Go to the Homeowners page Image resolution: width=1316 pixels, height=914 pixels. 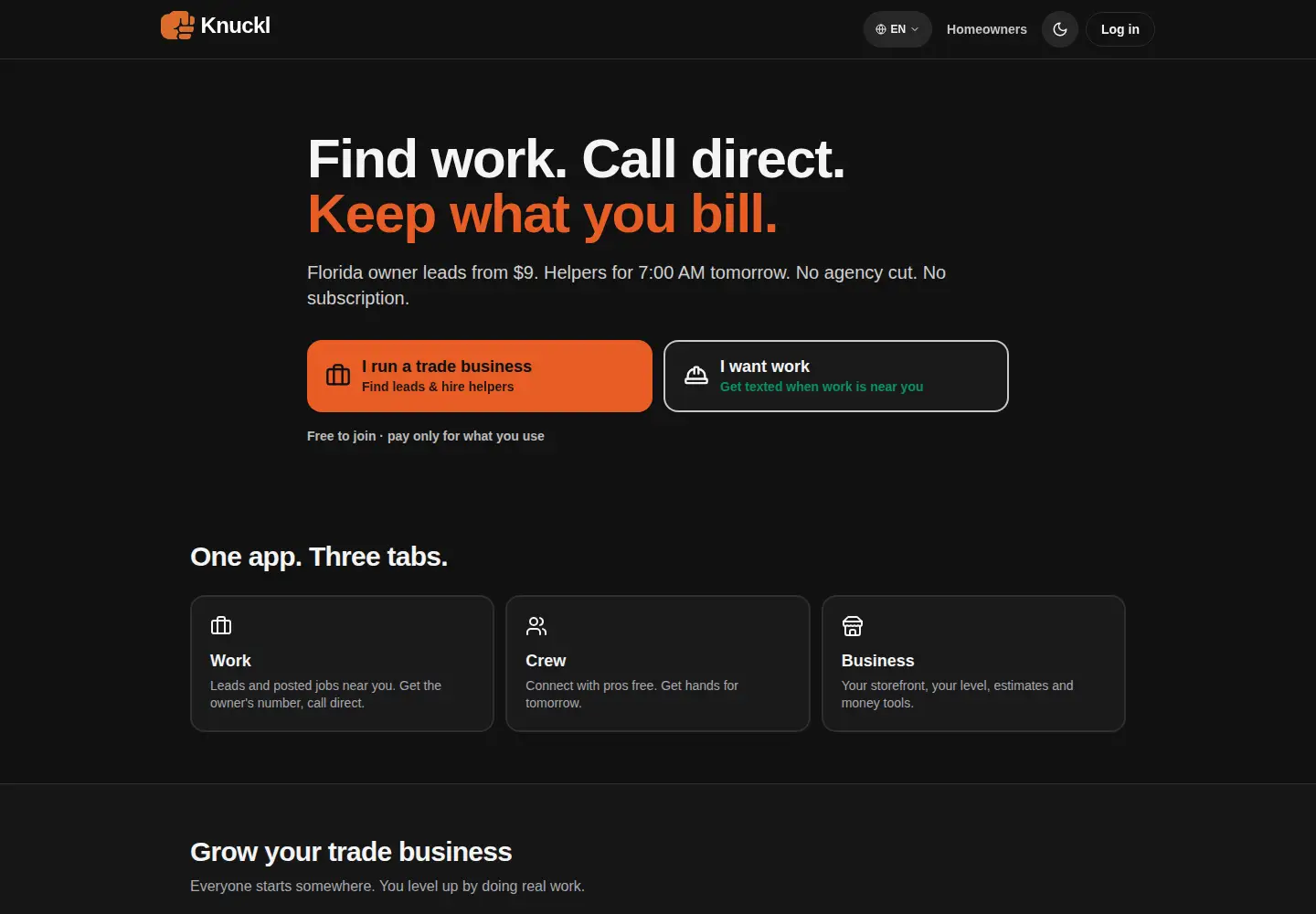pyautogui.click(x=986, y=29)
